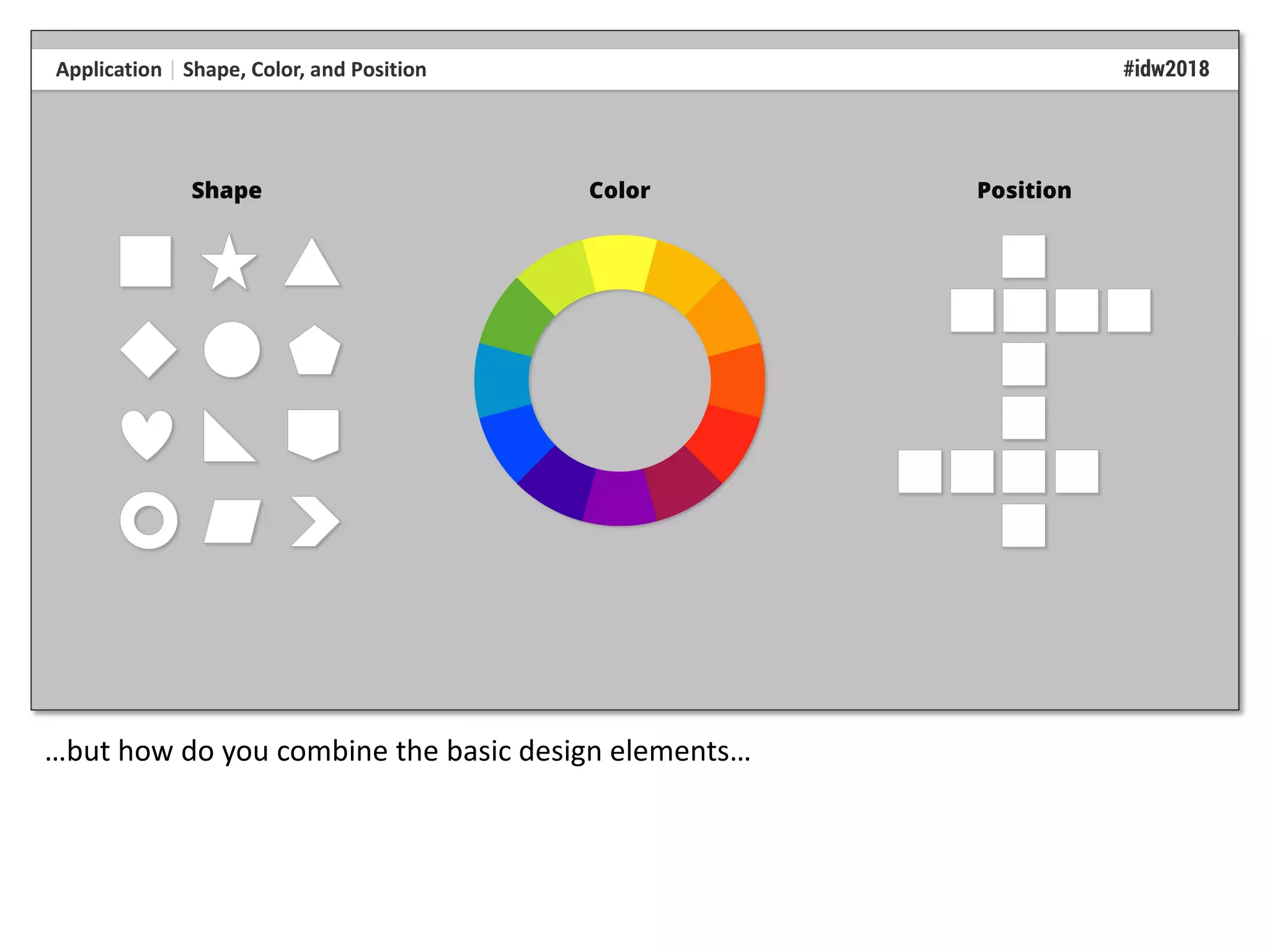
Task: Select the white diamond shape
Action: coord(148,350)
